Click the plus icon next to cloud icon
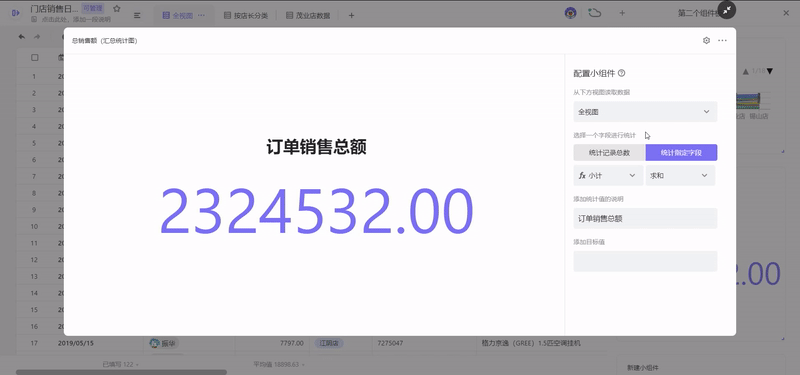The image size is (800, 375). (622, 13)
